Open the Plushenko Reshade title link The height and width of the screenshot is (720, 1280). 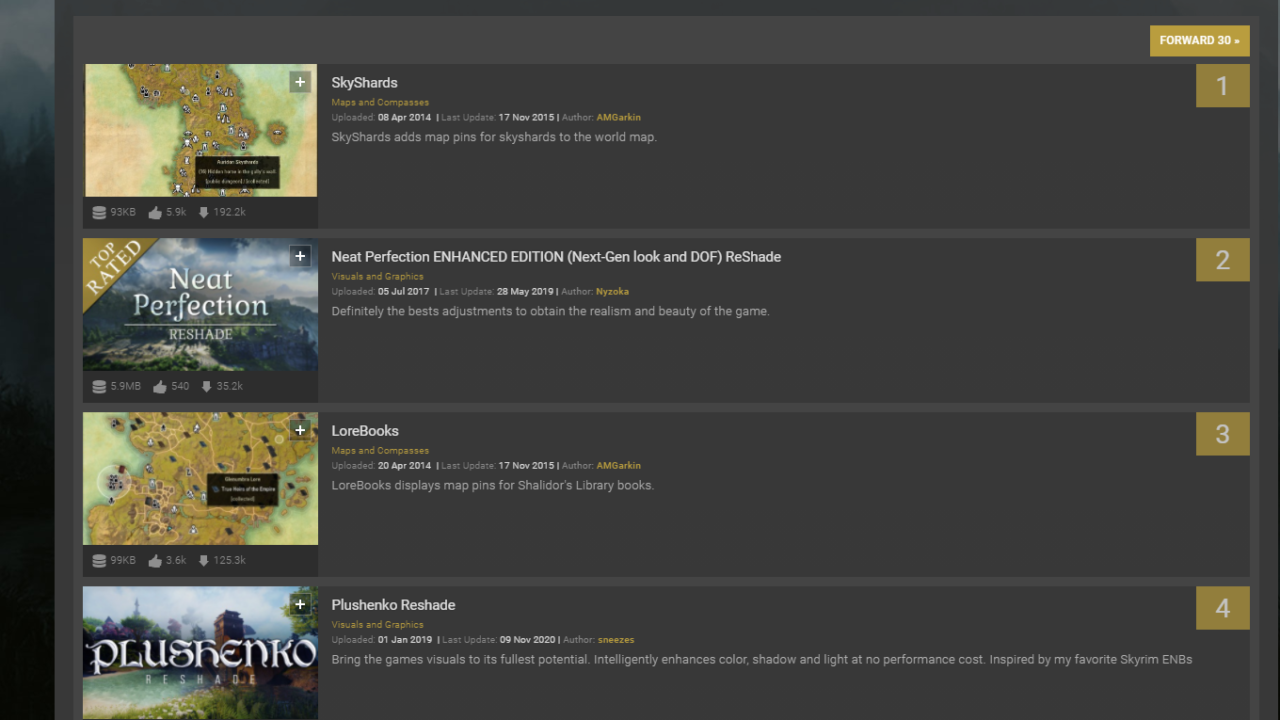(x=393, y=605)
